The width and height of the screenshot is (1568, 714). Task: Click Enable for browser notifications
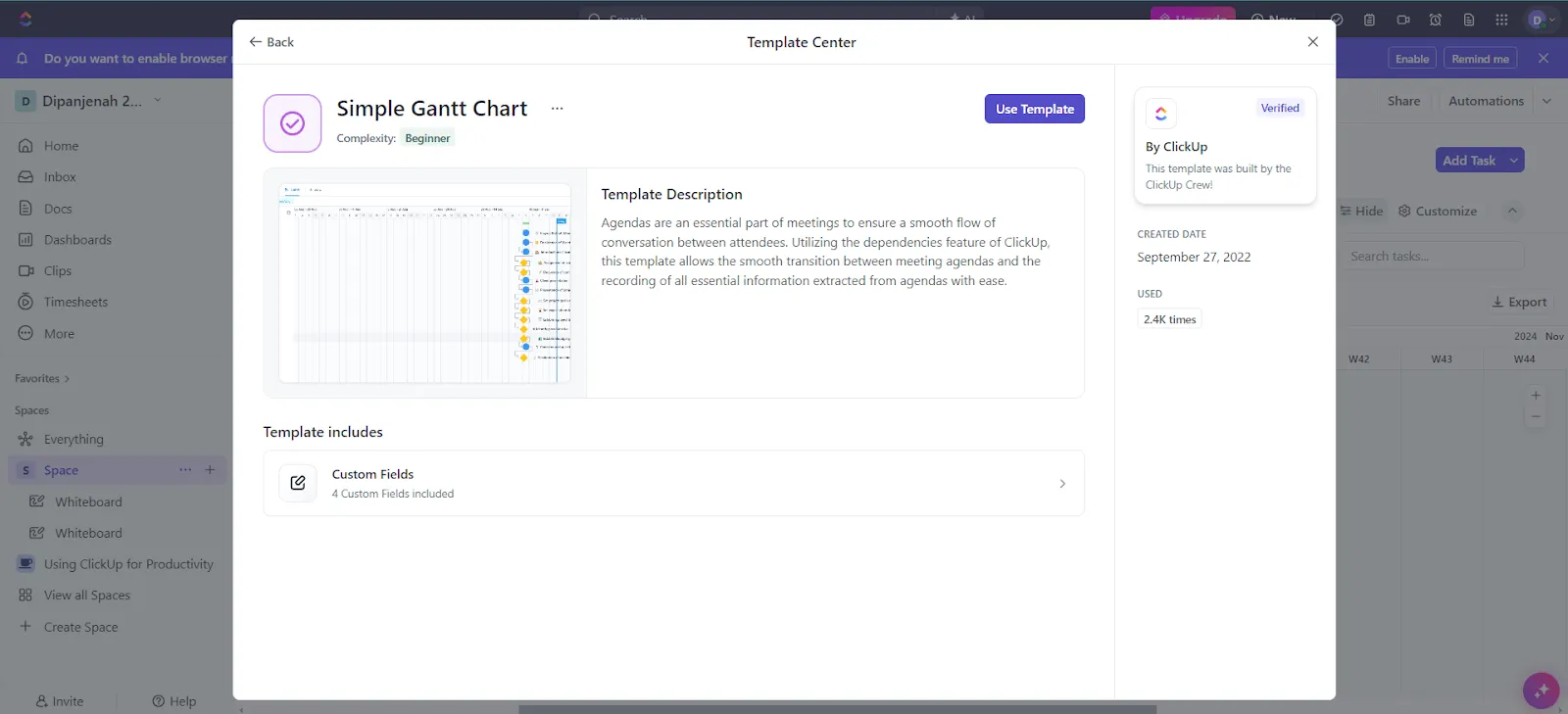click(1412, 59)
